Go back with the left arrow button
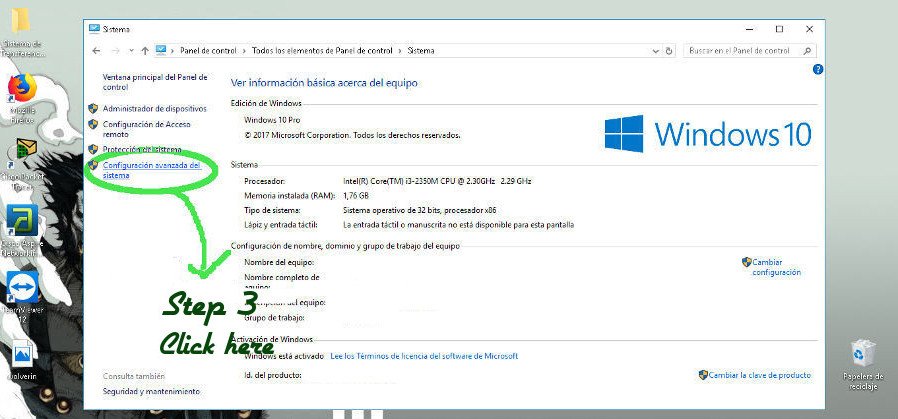The height and width of the screenshot is (419, 898). coord(96,50)
